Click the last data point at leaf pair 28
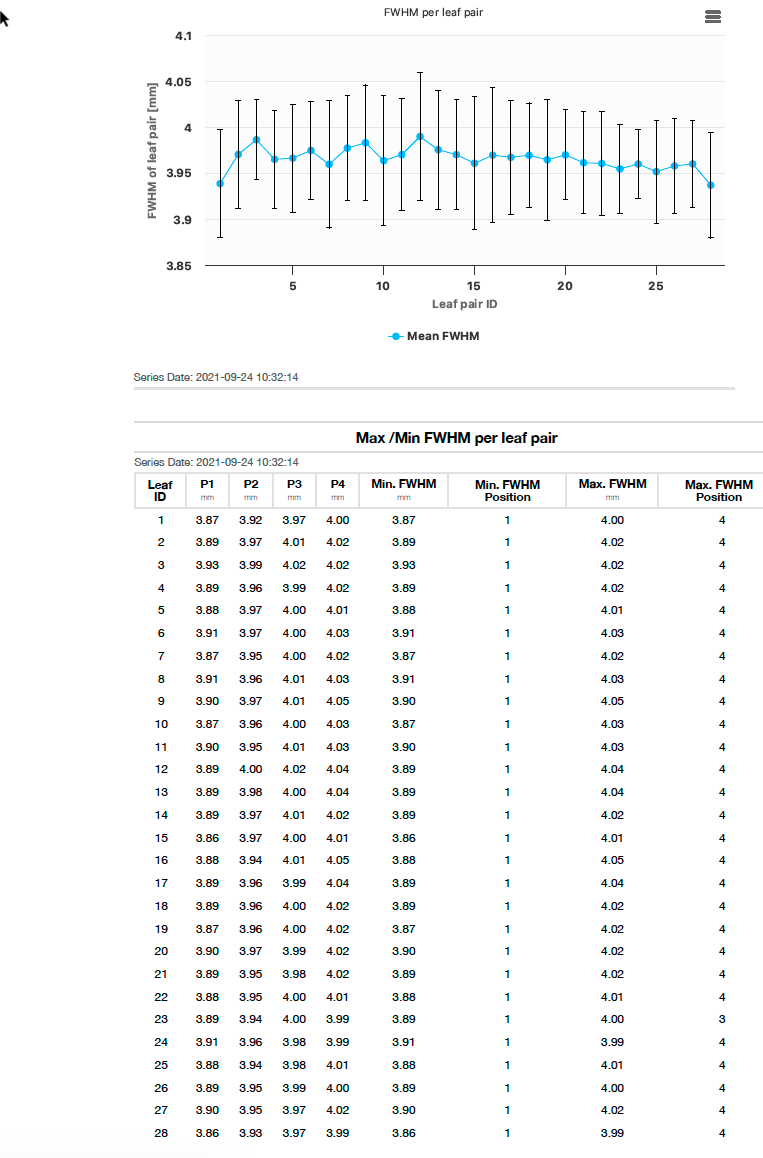The image size is (763, 1158). (x=711, y=185)
